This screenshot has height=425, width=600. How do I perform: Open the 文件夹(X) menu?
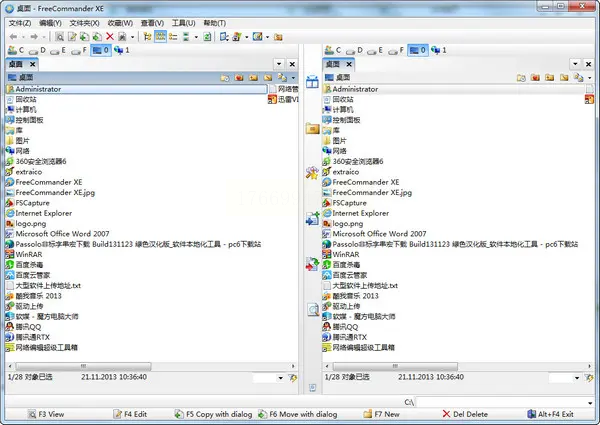coord(84,23)
